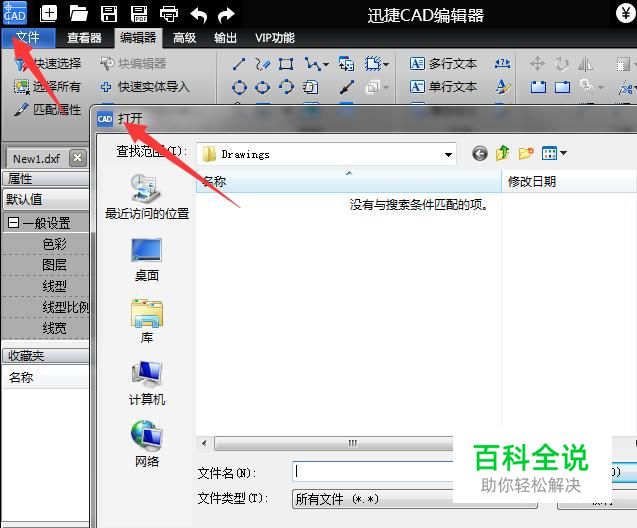The height and width of the screenshot is (528, 637).
Task: Open 库 in dialog sidebar
Action: click(x=147, y=321)
